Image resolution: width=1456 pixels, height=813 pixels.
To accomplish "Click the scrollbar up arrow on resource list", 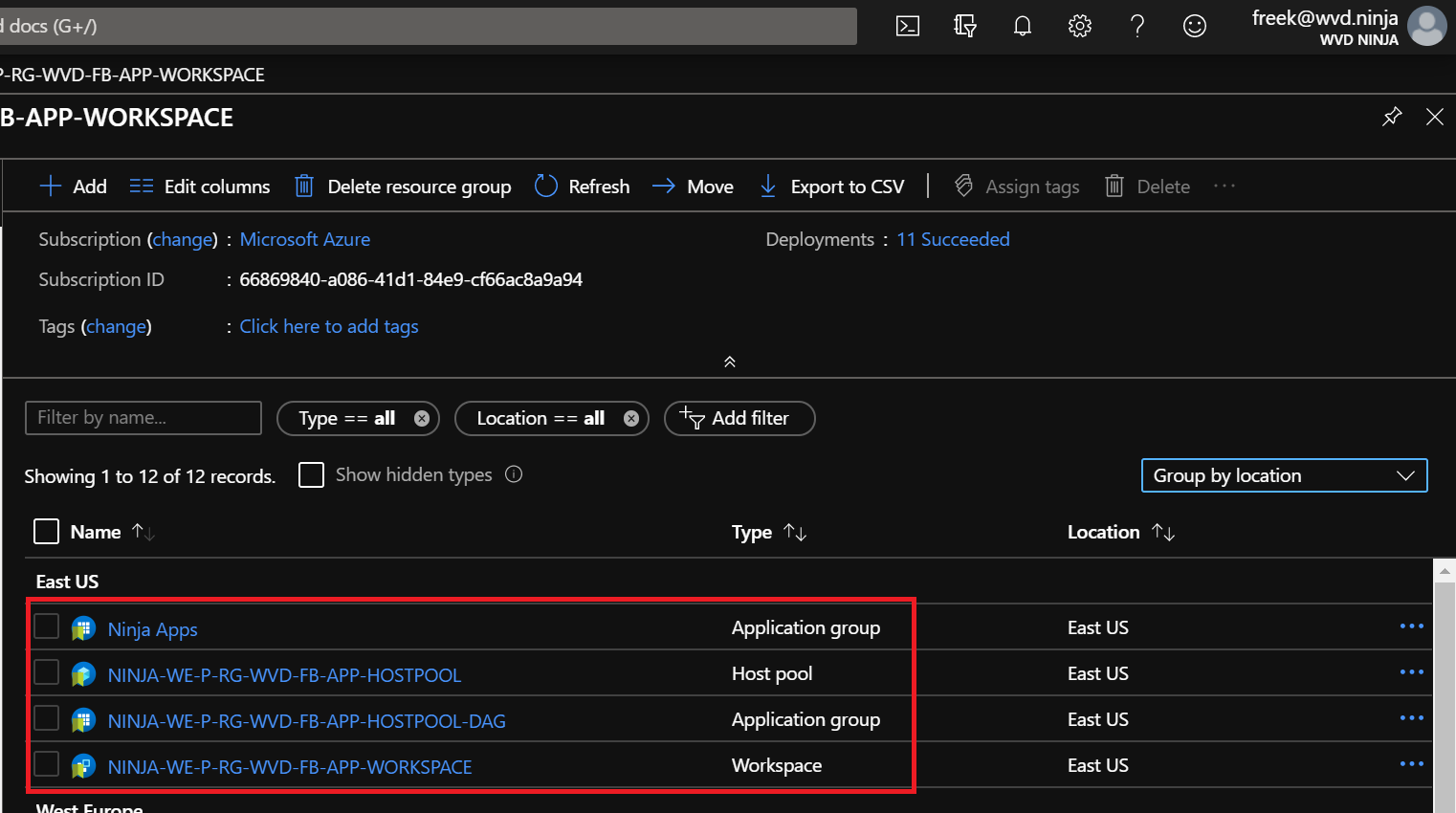I will pyautogui.click(x=1445, y=571).
